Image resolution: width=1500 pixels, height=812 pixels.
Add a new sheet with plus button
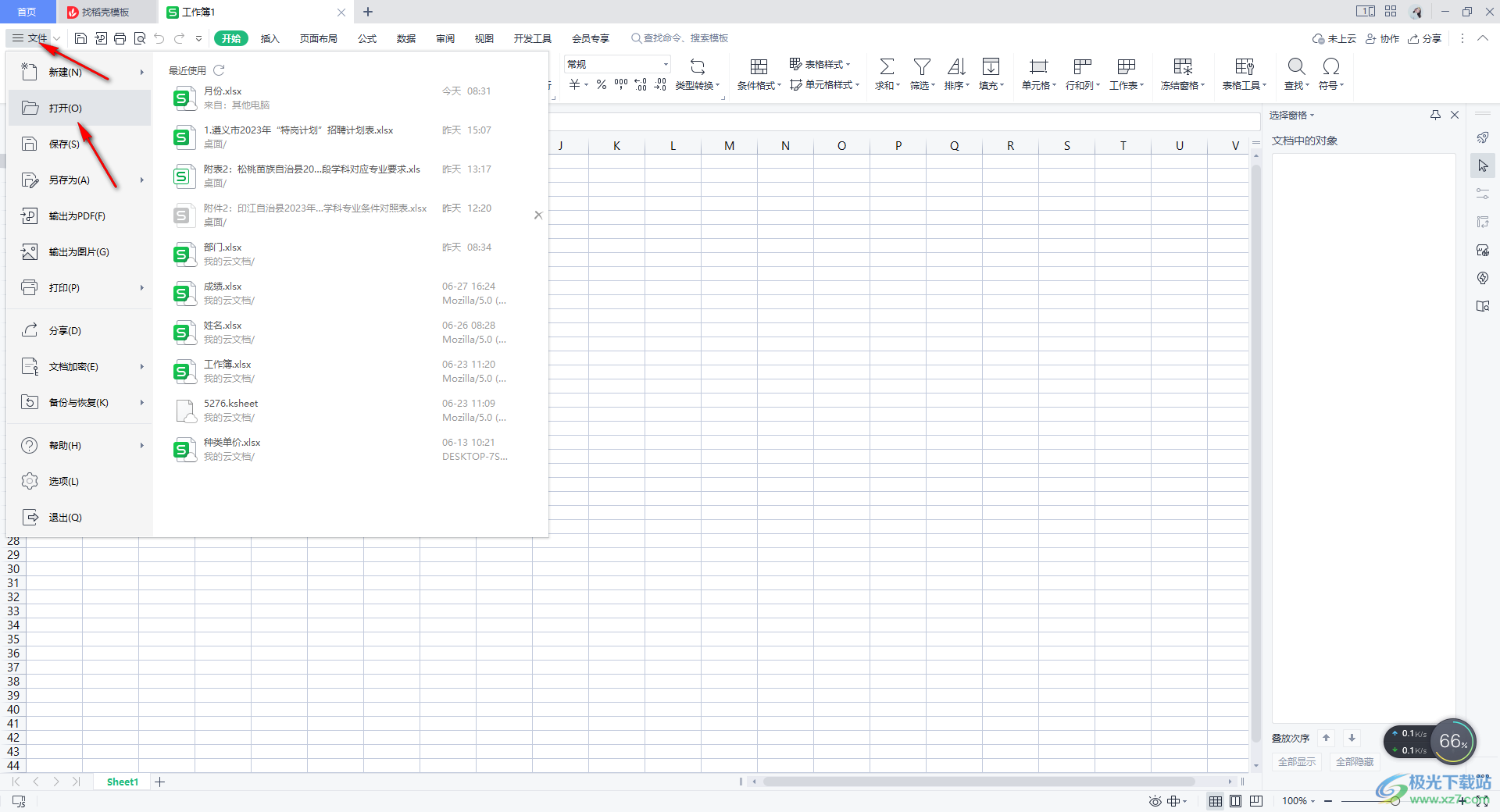click(x=159, y=782)
